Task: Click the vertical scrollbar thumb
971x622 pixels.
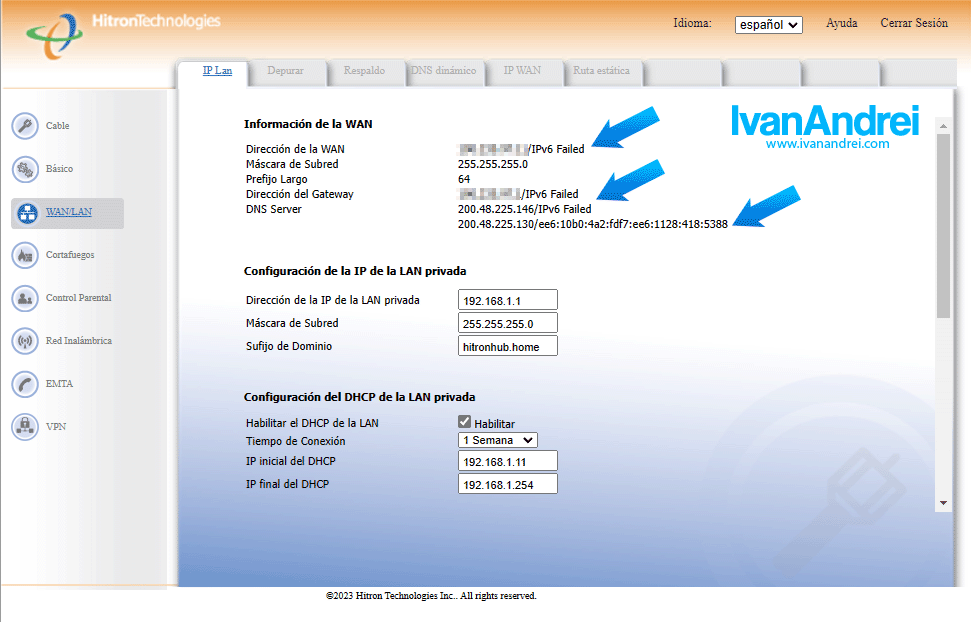Action: point(943,225)
